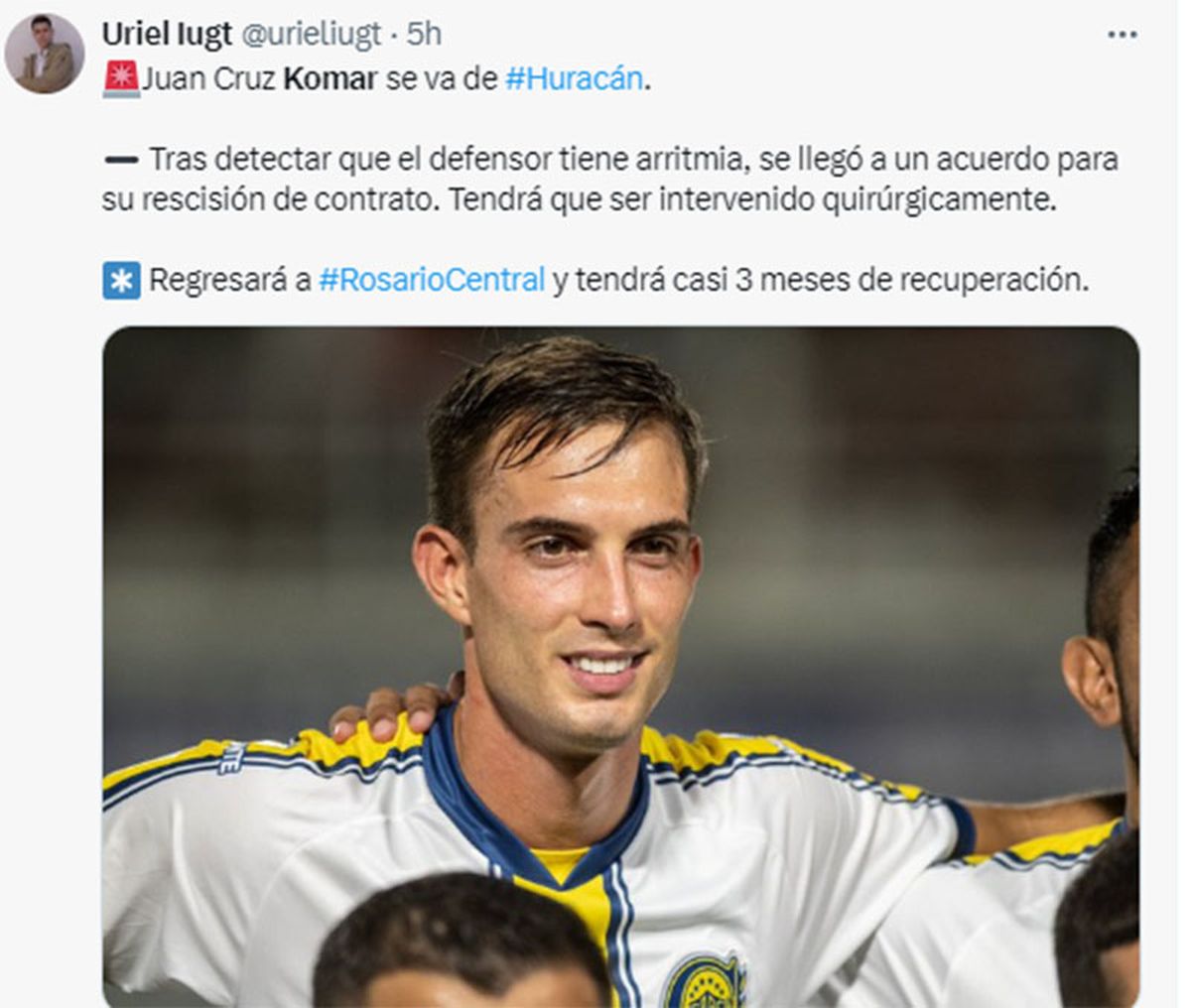
Task: Click the '3 meses de recuperación' text
Action: (x=911, y=281)
